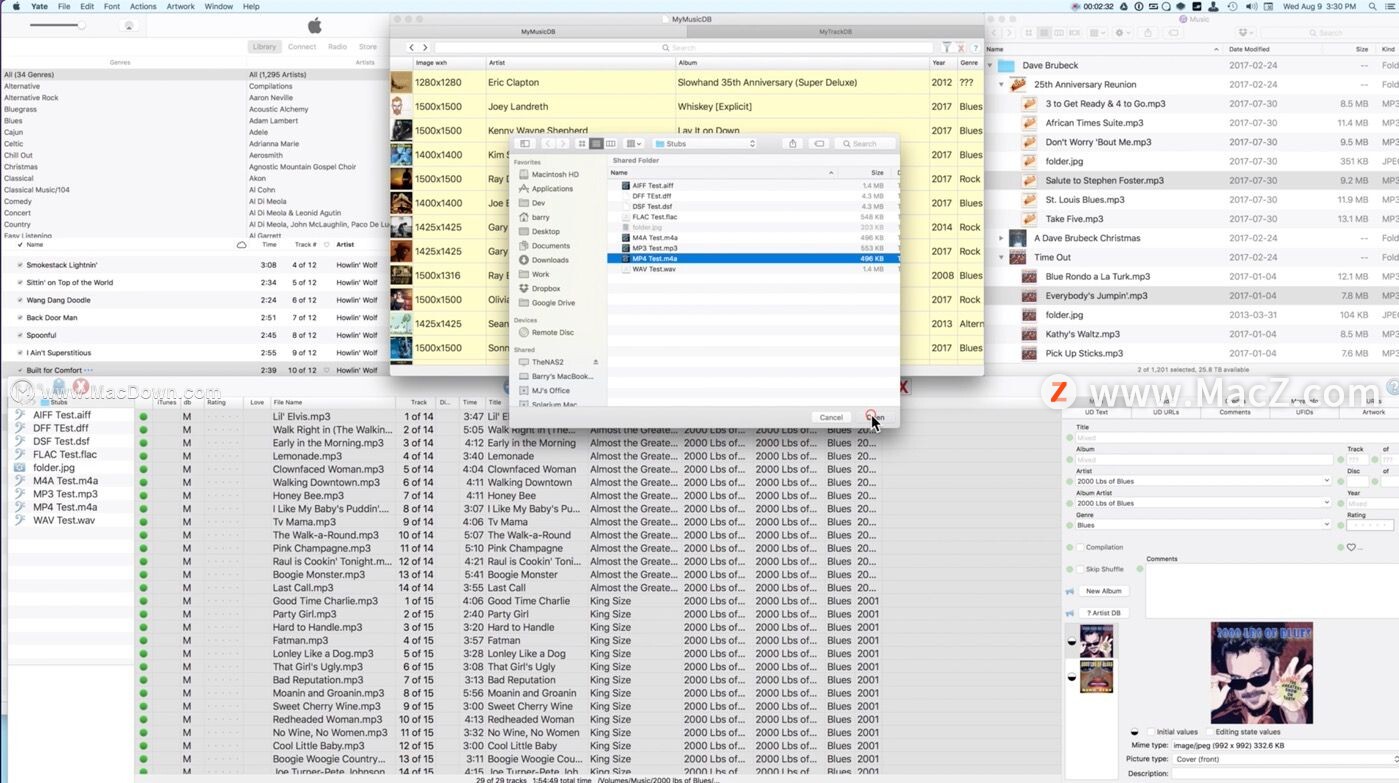Toggle checkmark for Sittin' on Top of World
The image size is (1399, 783).
tap(20, 283)
